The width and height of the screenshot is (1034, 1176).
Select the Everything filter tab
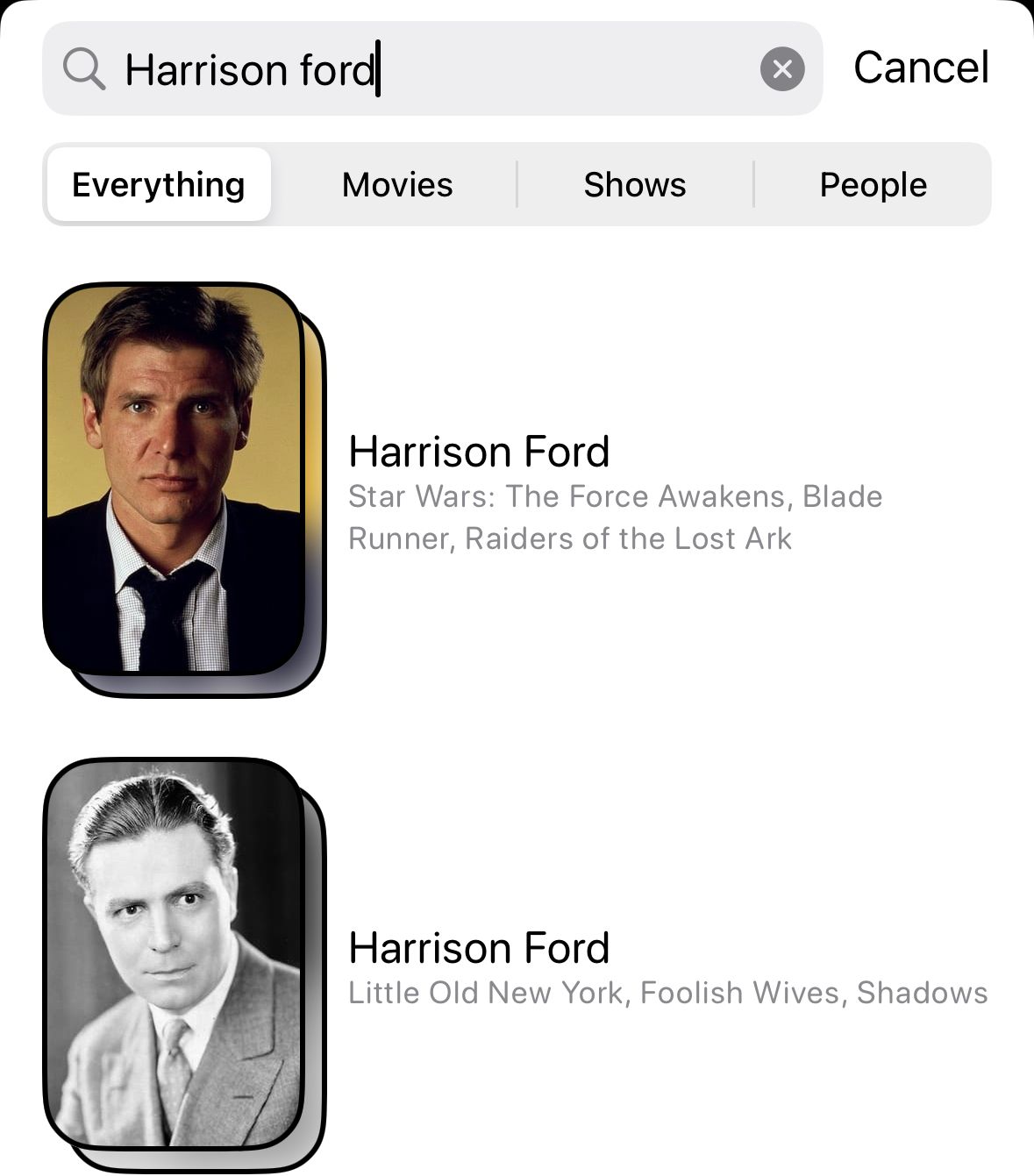(x=159, y=184)
